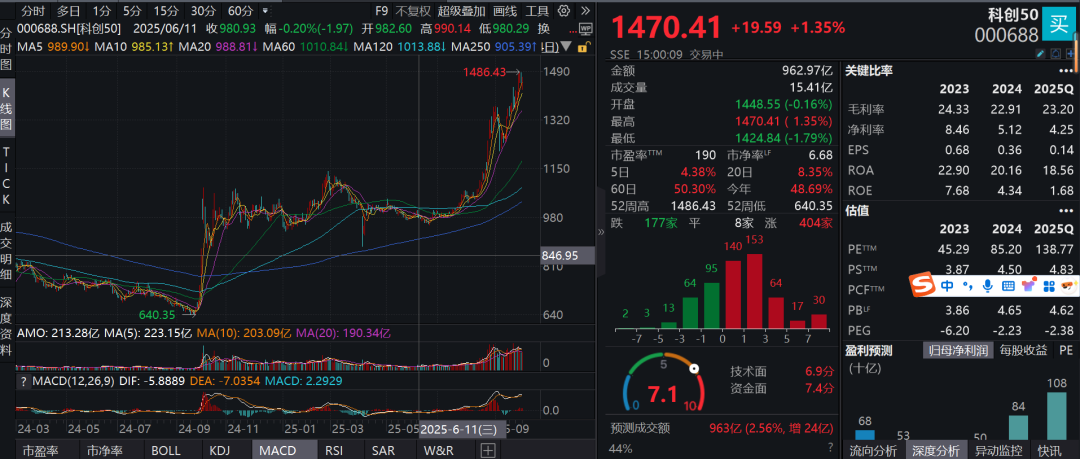Screen dimensions: 1080x459
Task: Add 科创50 to watchlist plus icon
Action: (x=1070, y=54)
